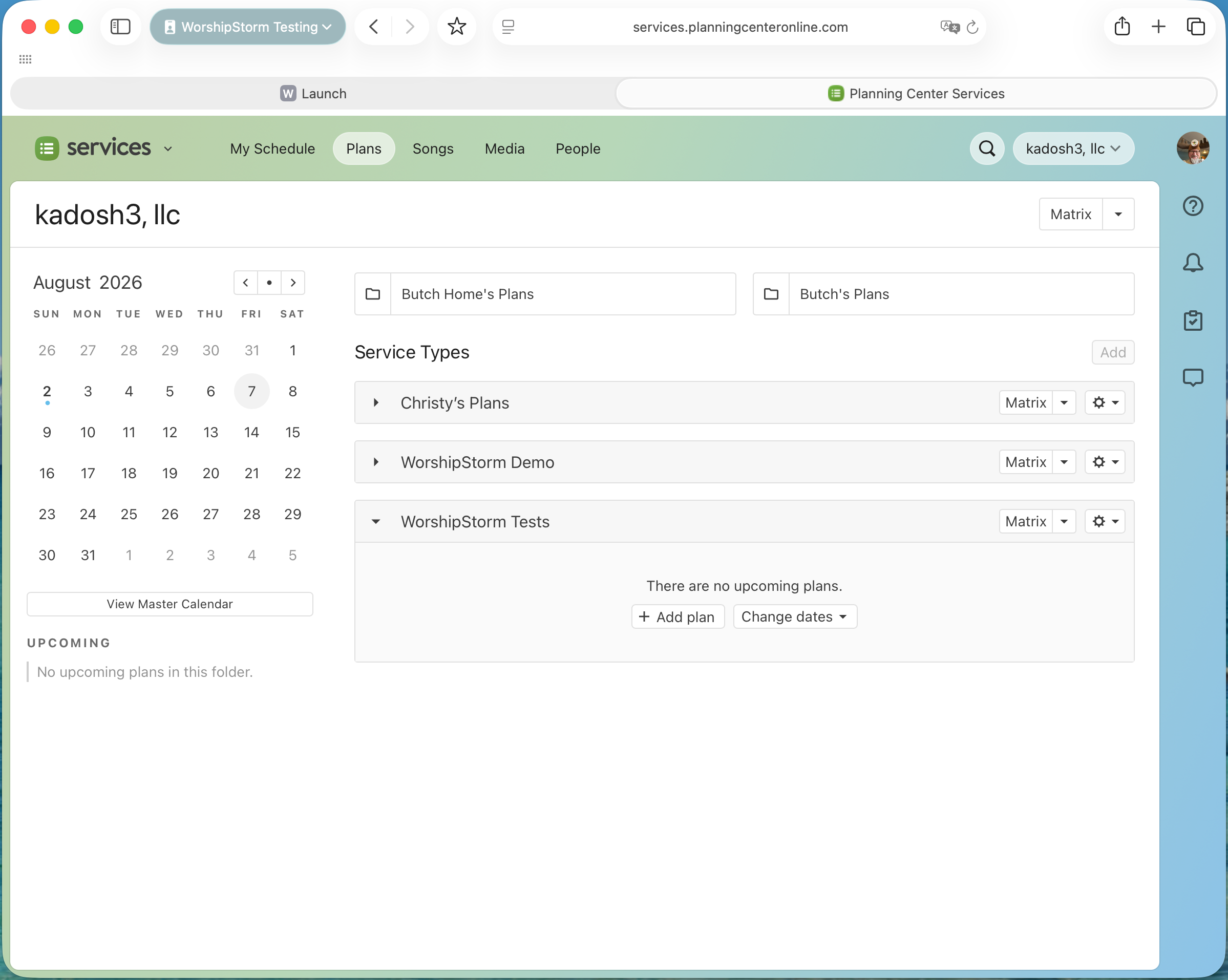Open the Services app switcher dropdown
This screenshot has width=1228, height=980.
[x=168, y=148]
